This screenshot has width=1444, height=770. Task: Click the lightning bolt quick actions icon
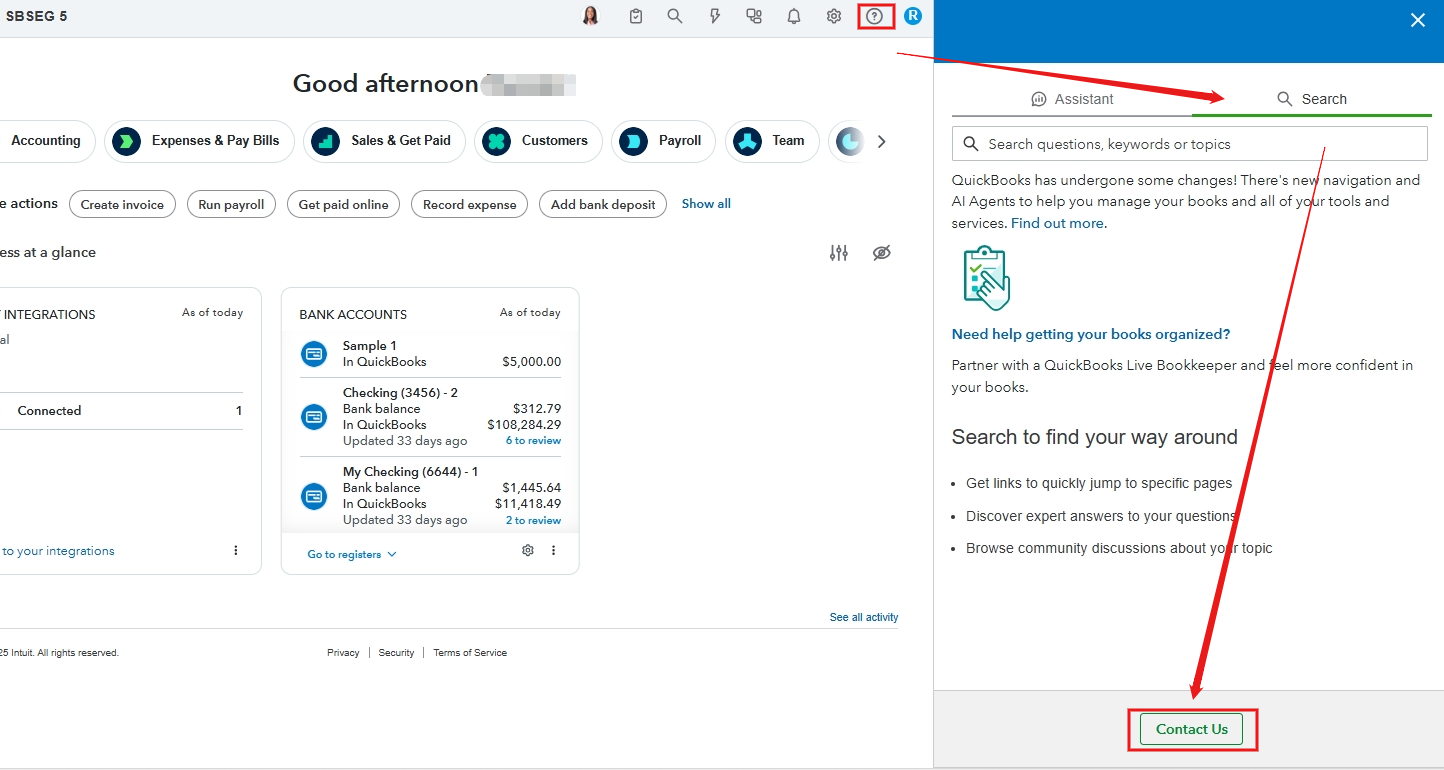coord(715,16)
